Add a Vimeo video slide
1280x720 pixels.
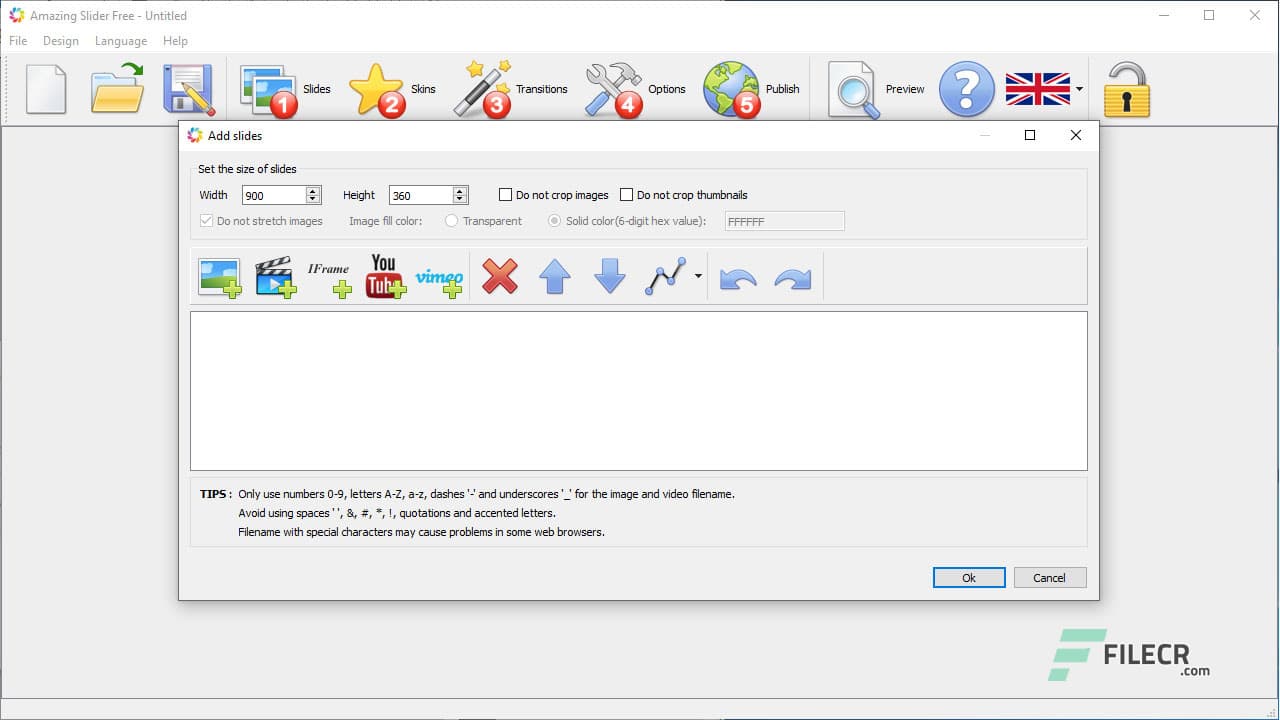(440, 277)
